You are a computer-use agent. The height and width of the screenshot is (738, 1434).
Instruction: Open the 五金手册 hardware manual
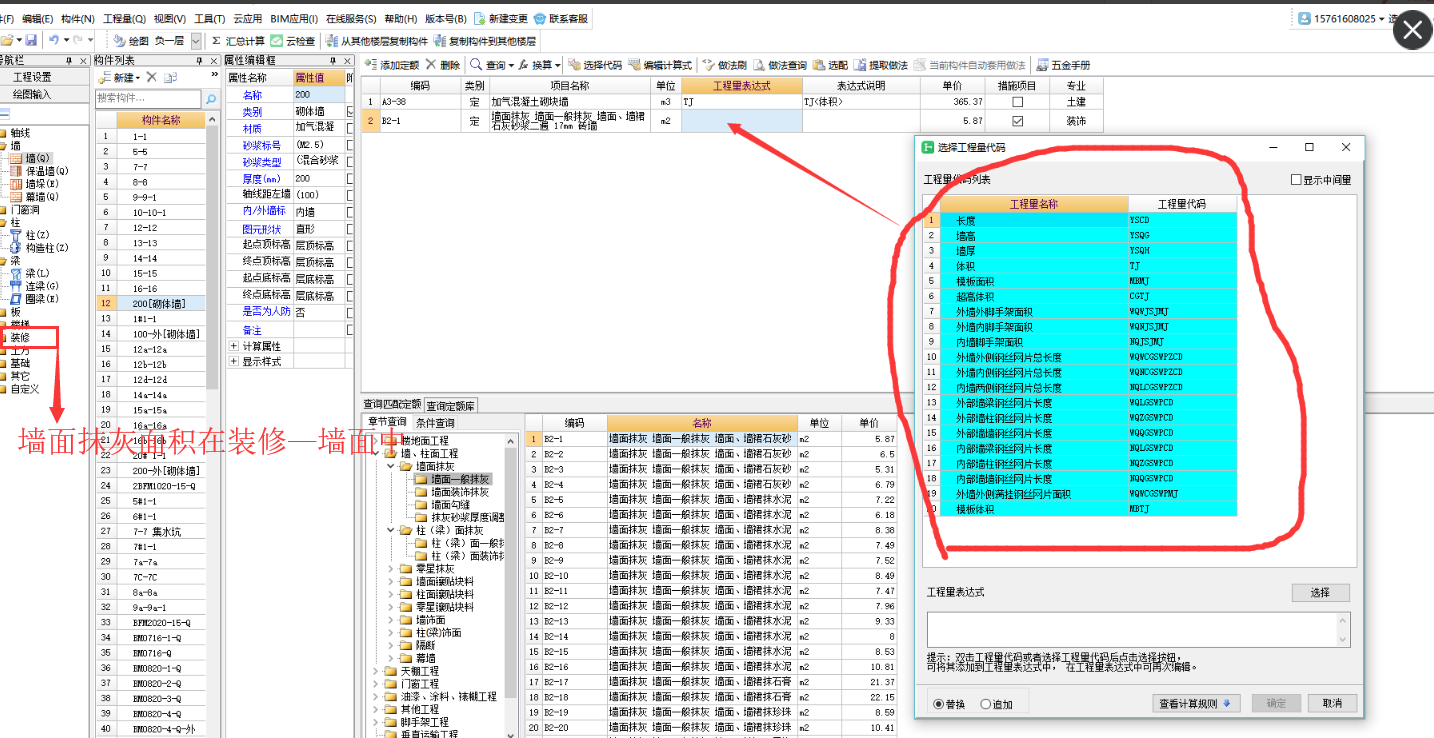(1063, 65)
